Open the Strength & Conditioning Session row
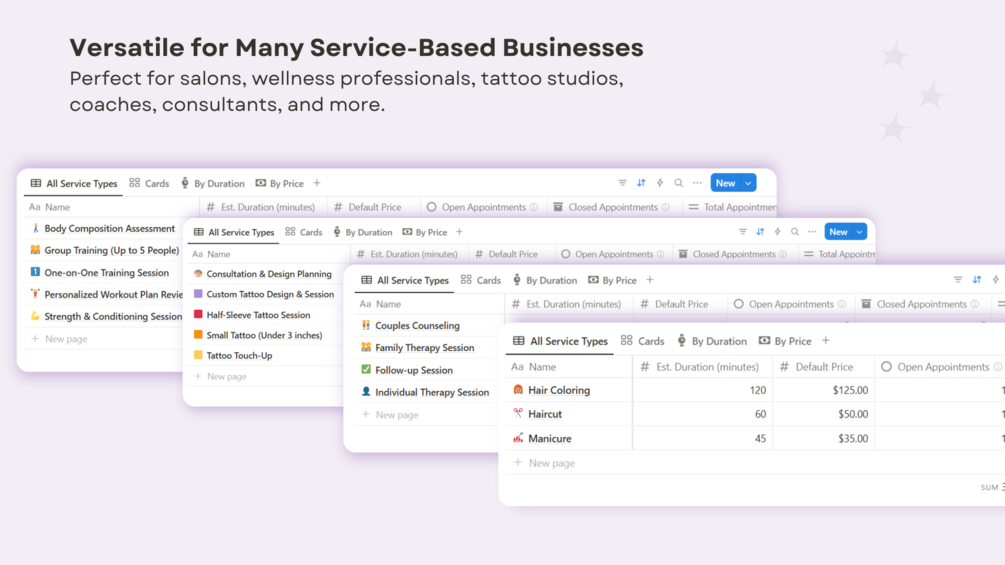This screenshot has width=1005, height=565. coord(113,316)
